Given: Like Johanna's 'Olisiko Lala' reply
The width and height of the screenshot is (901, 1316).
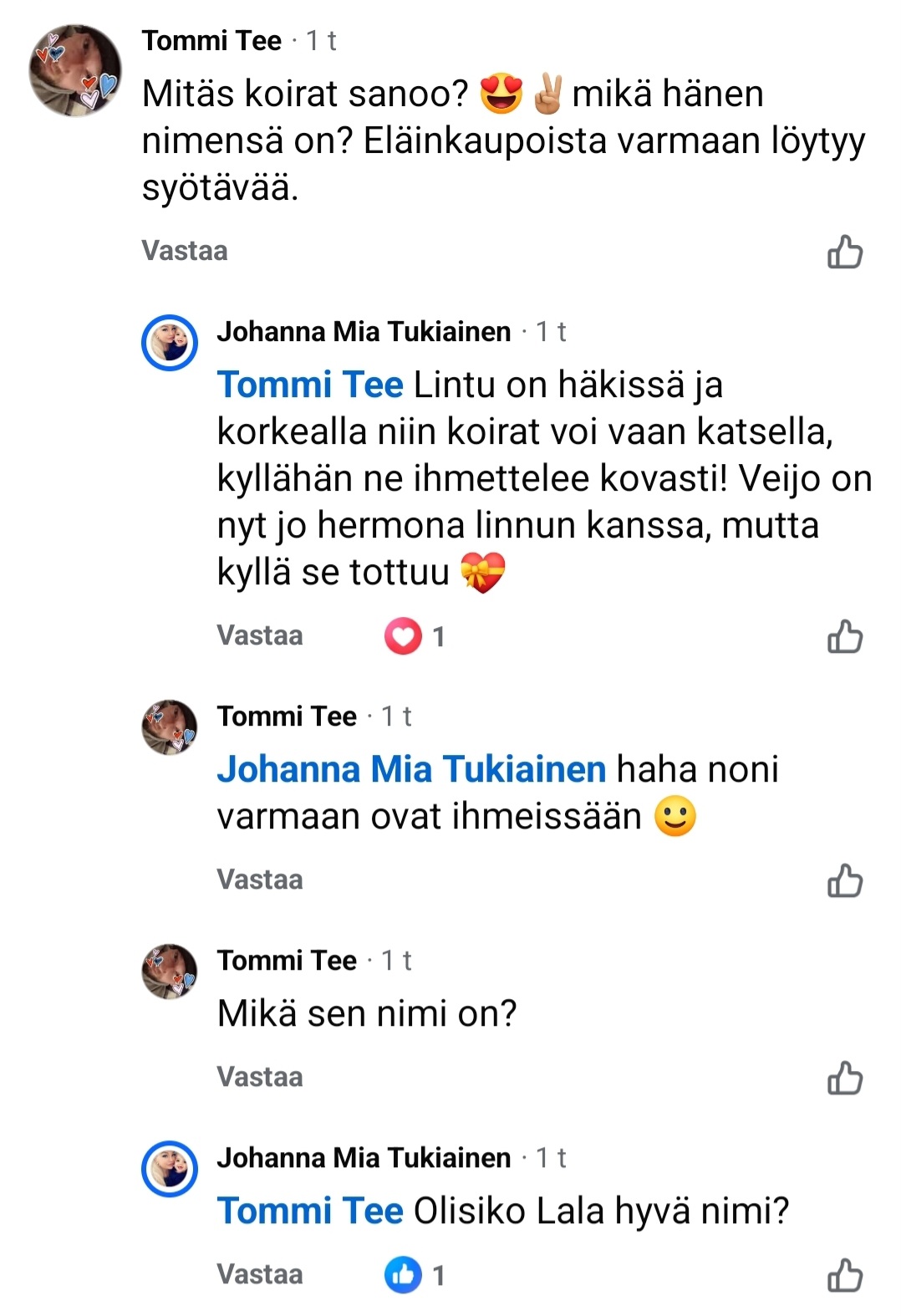Looking at the screenshot, I should point(844,1275).
